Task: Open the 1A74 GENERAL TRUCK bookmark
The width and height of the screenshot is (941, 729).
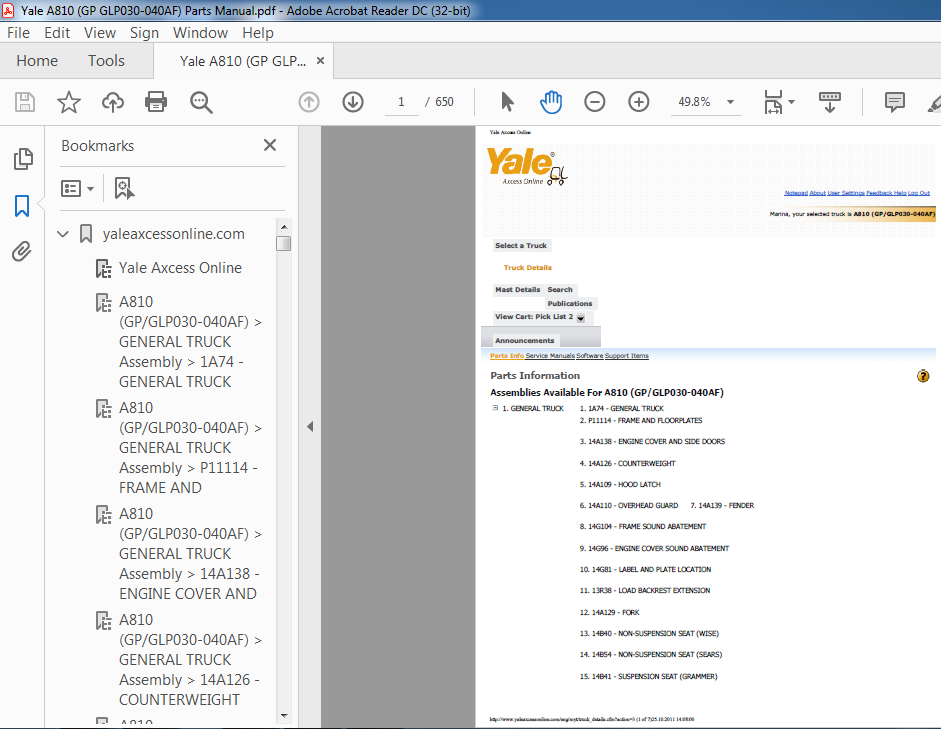Action: [190, 341]
